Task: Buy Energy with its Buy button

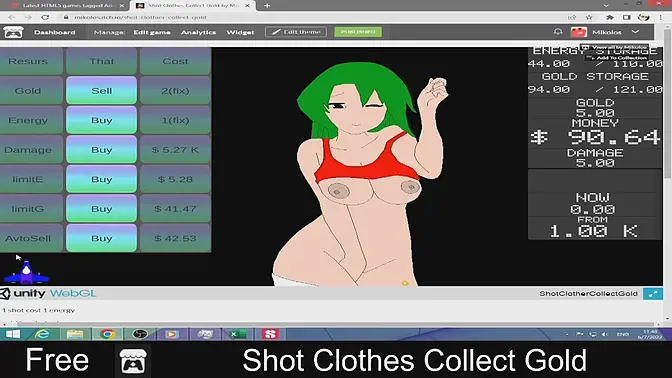Action: point(102,120)
